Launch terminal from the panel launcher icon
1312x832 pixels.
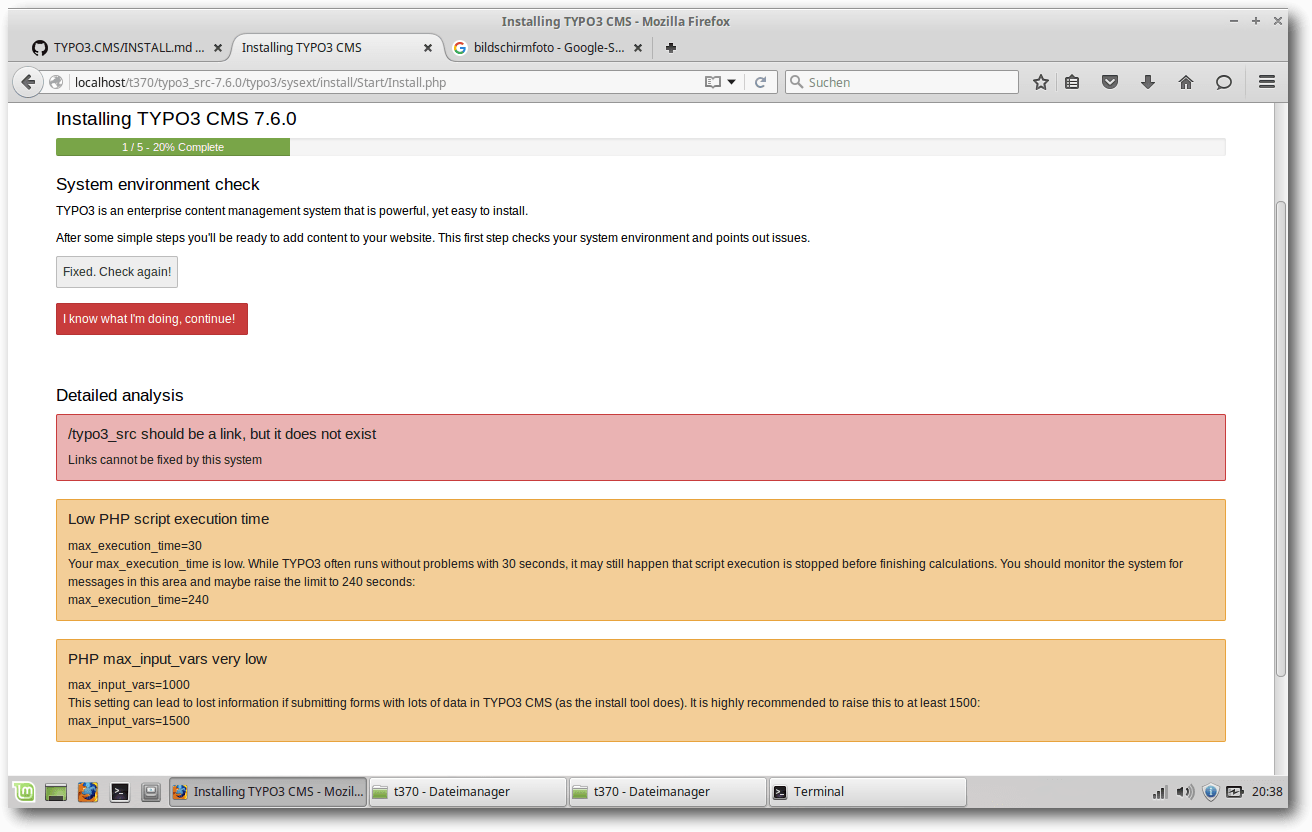119,792
